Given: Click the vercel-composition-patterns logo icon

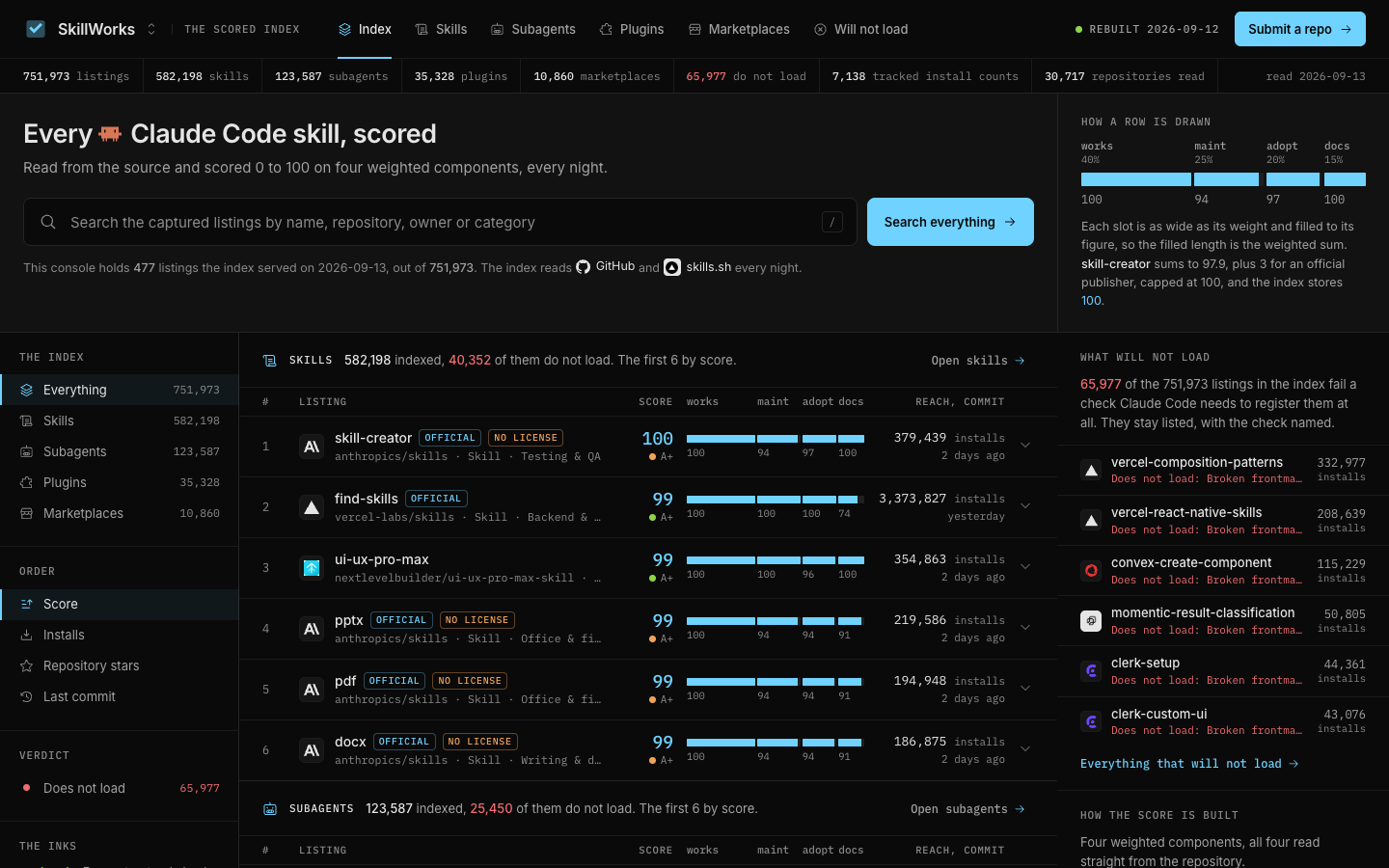Looking at the screenshot, I should point(1091,470).
